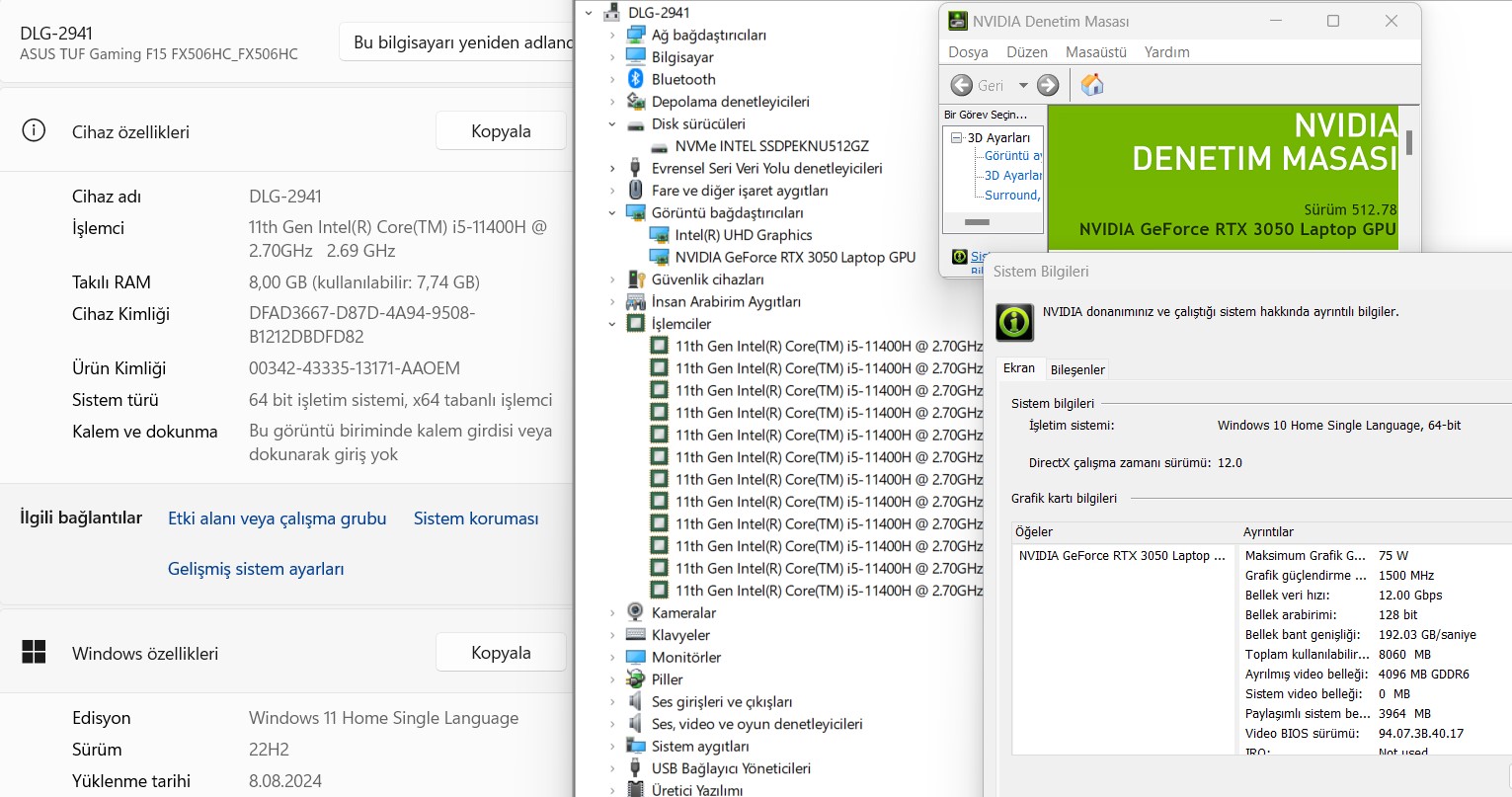This screenshot has width=1512, height=797.
Task: Switch to the Bileşenler tab in Sistem Bilgileri
Action: tap(1077, 369)
